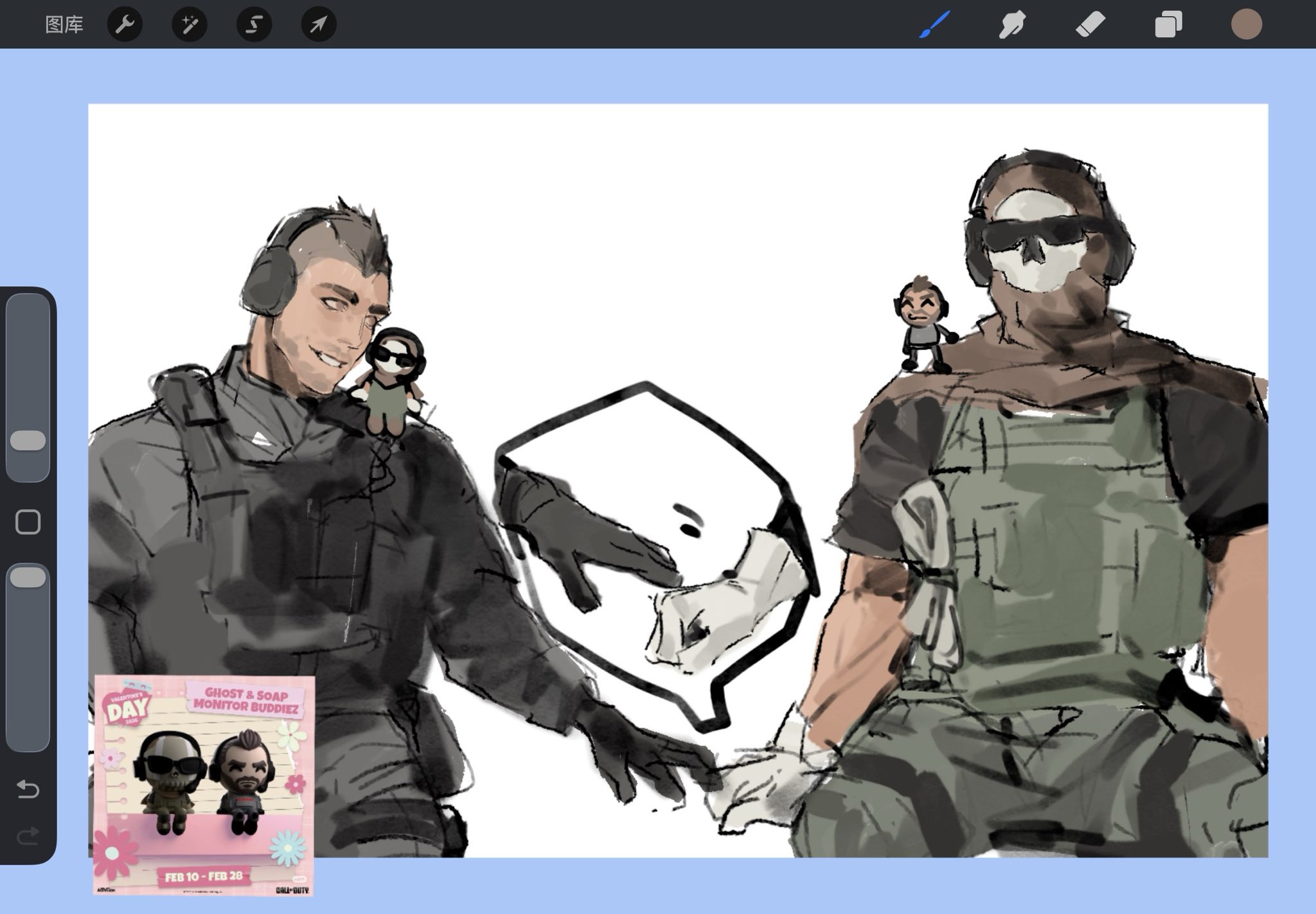Activate the Selection S-shaped tool
This screenshot has width=1316, height=914.
click(x=254, y=25)
